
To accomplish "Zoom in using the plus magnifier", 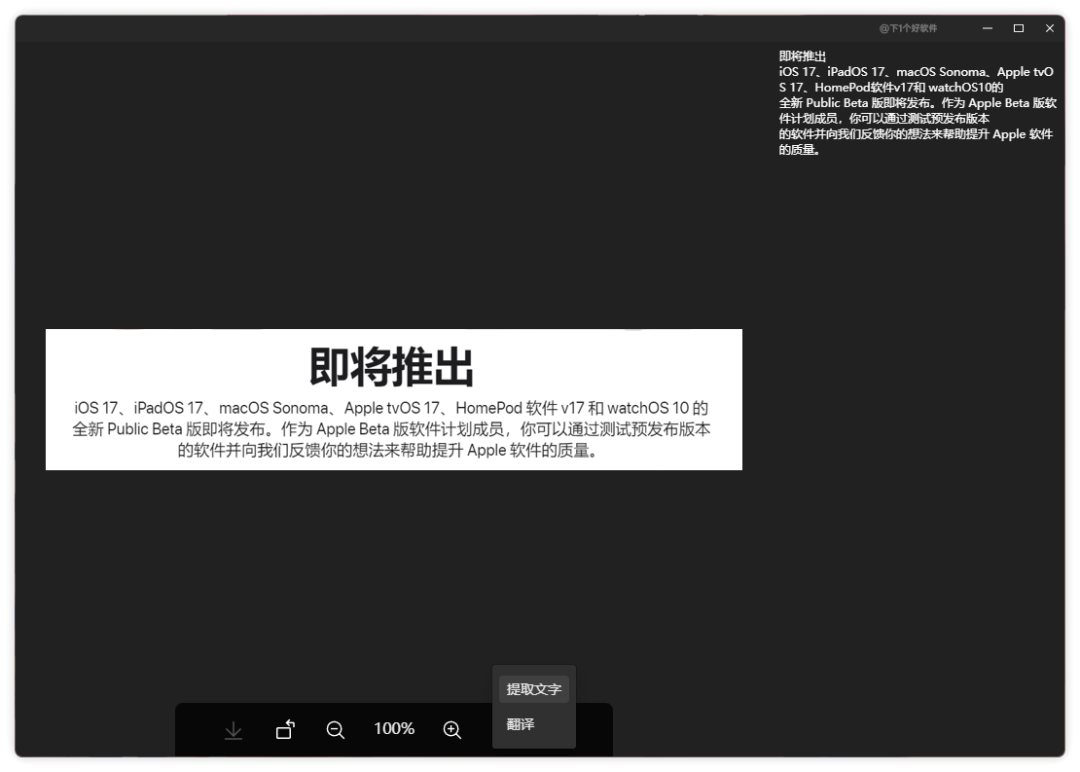I will [x=452, y=729].
